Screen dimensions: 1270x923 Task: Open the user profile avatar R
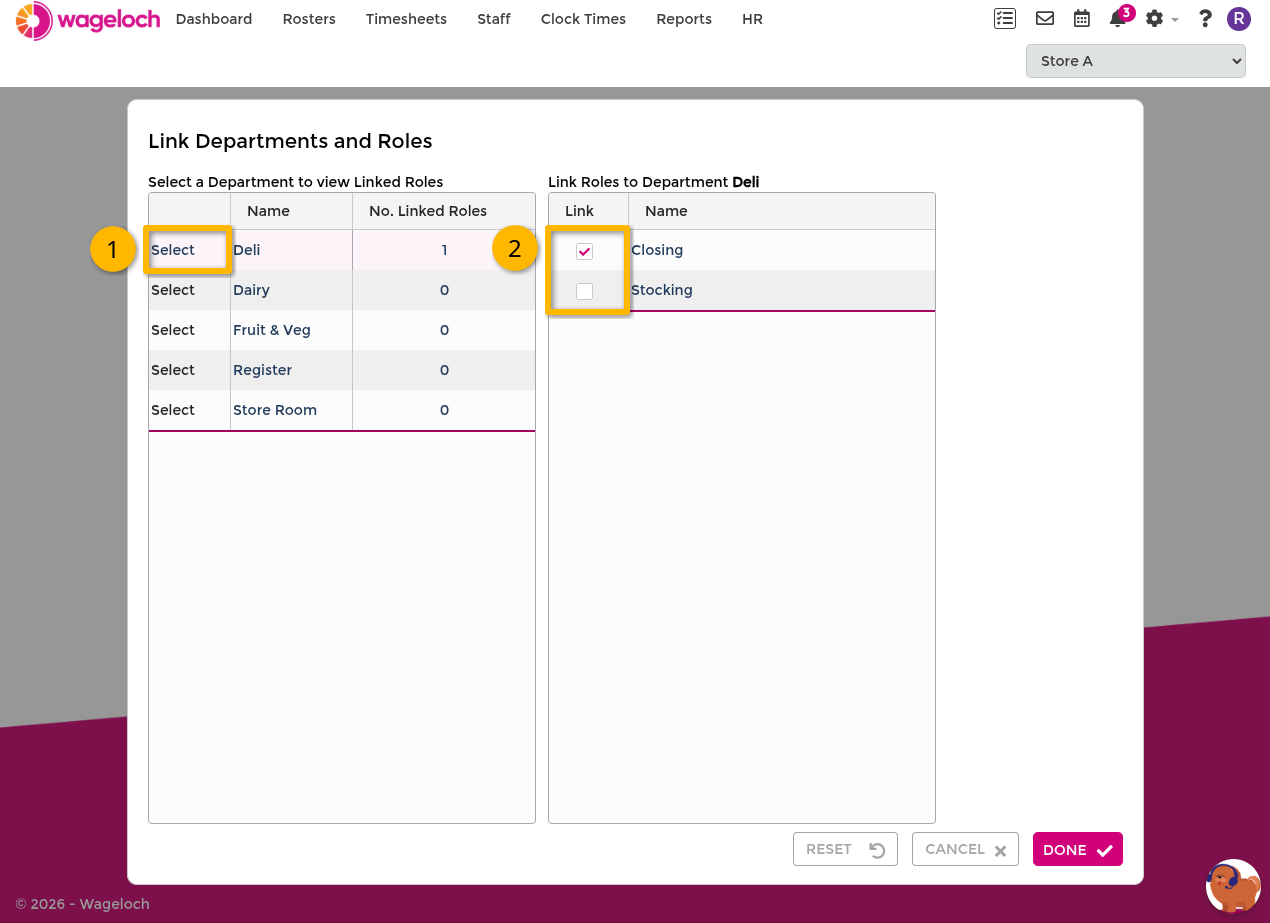pyautogui.click(x=1239, y=18)
